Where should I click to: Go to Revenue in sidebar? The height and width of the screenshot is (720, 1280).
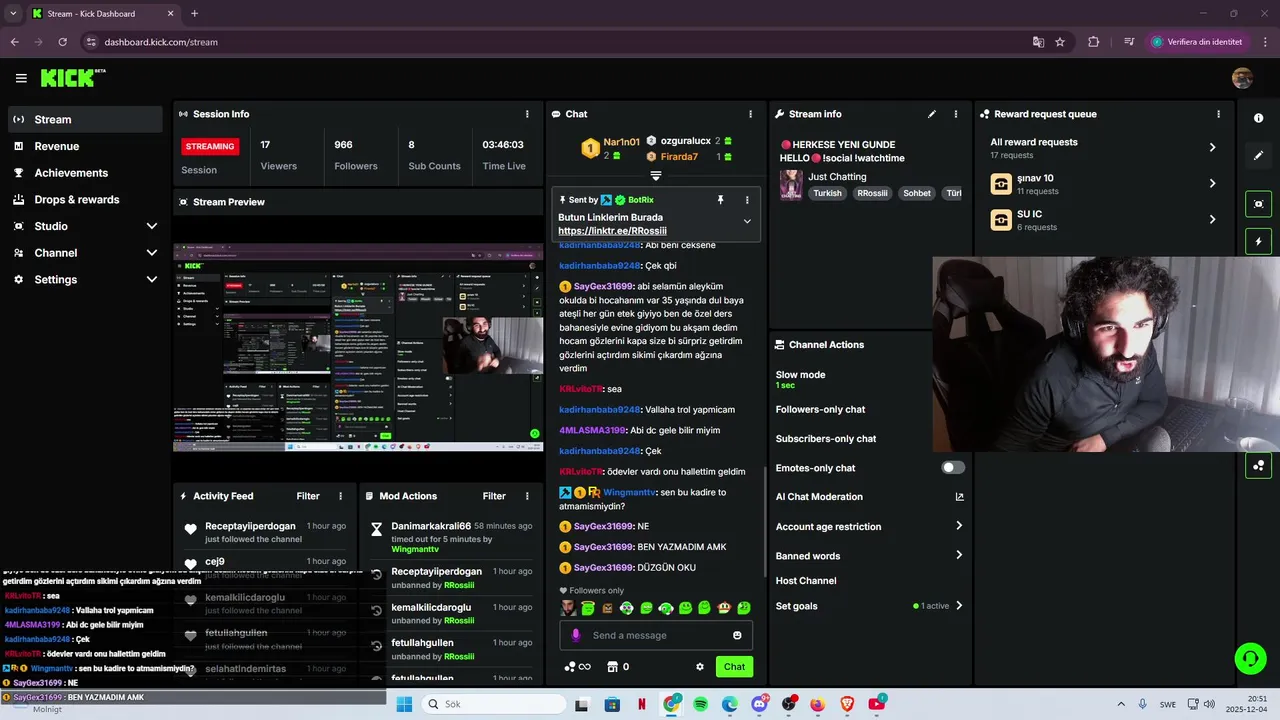84,146
